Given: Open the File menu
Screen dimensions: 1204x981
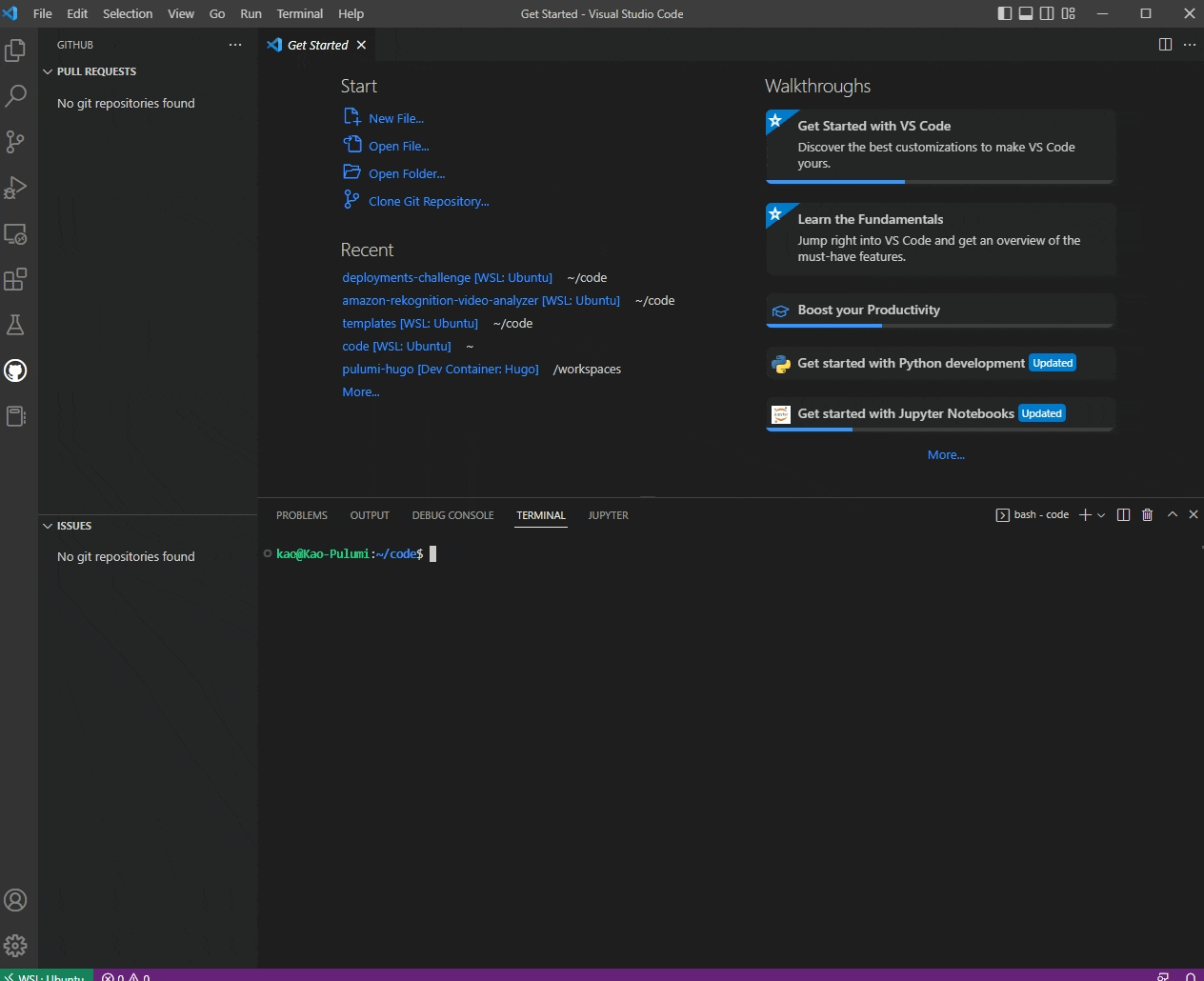Looking at the screenshot, I should (43, 13).
